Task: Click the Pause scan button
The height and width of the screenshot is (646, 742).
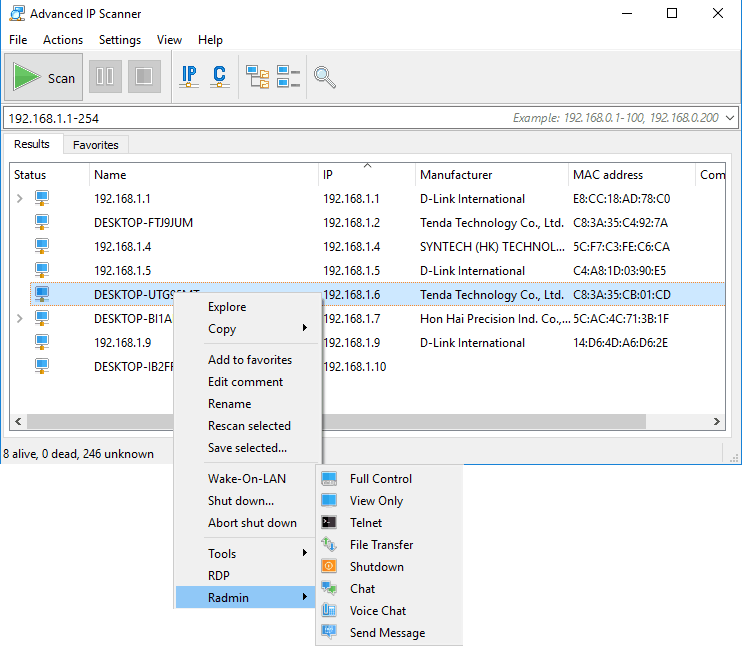Action: 105,76
